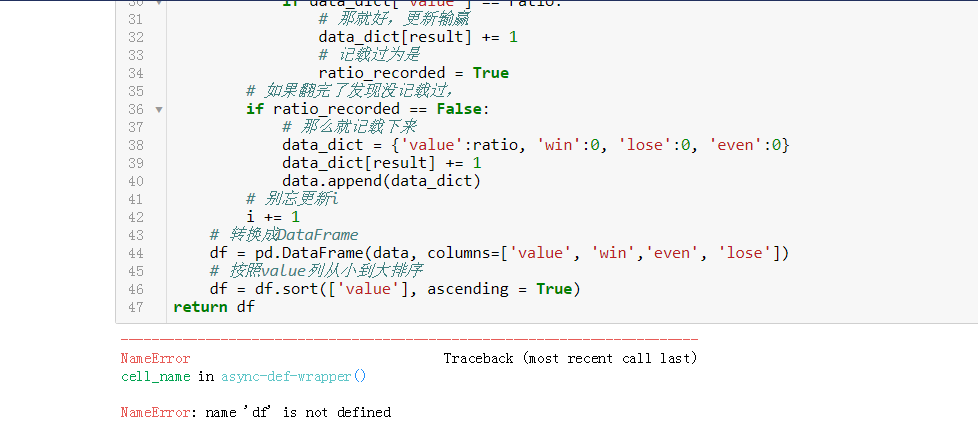This screenshot has width=978, height=440.
Task: Click 'Traceback (most recent call last)' text
Action: point(570,358)
